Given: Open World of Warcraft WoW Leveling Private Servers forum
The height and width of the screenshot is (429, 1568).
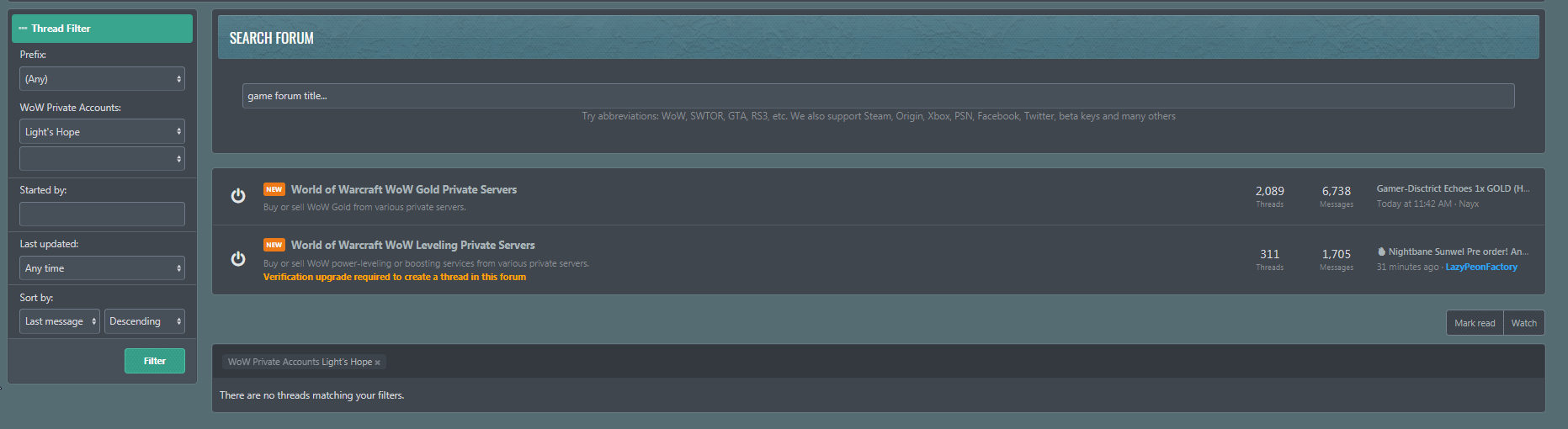Looking at the screenshot, I should (413, 245).
